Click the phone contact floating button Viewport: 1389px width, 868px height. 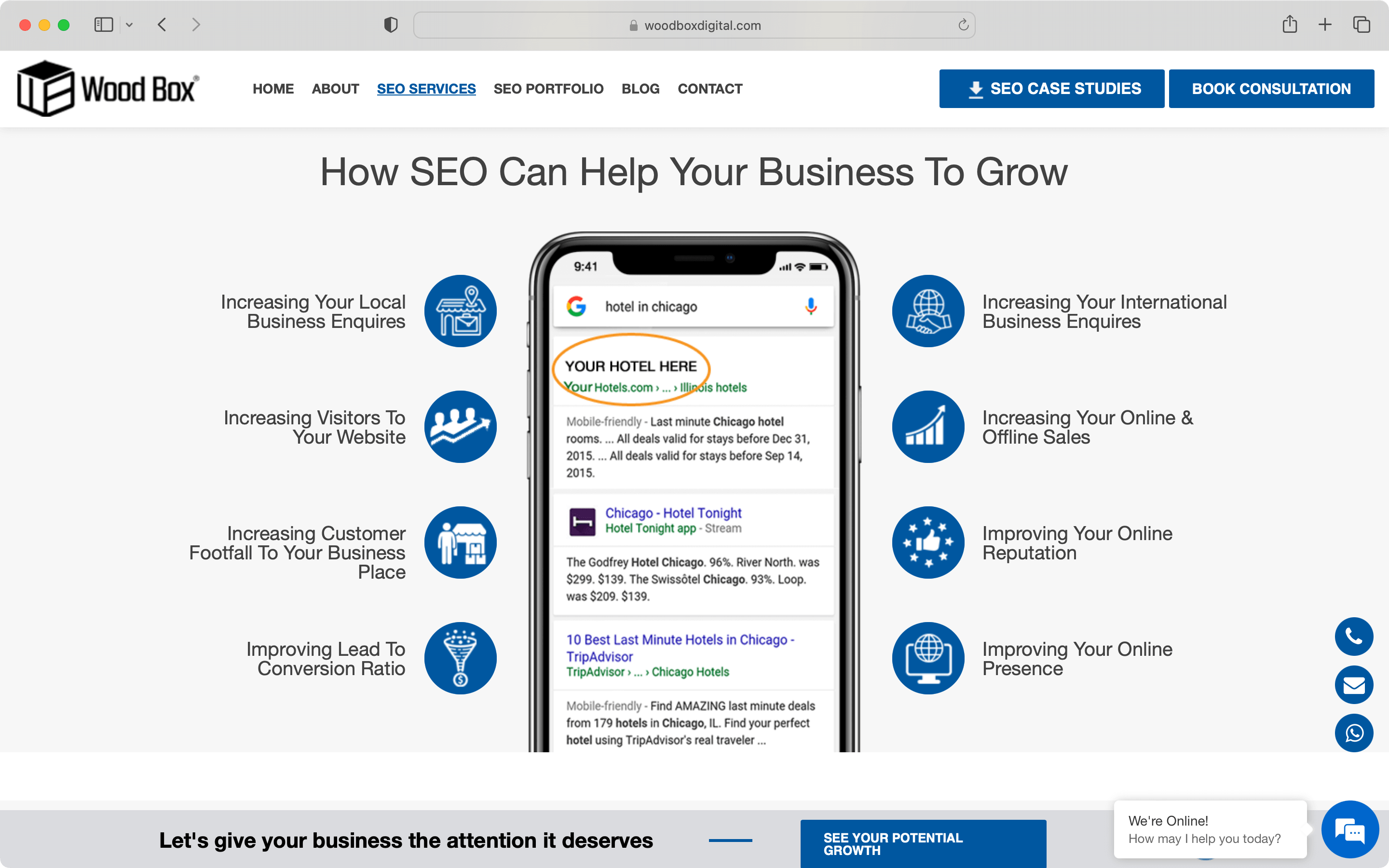click(1353, 636)
